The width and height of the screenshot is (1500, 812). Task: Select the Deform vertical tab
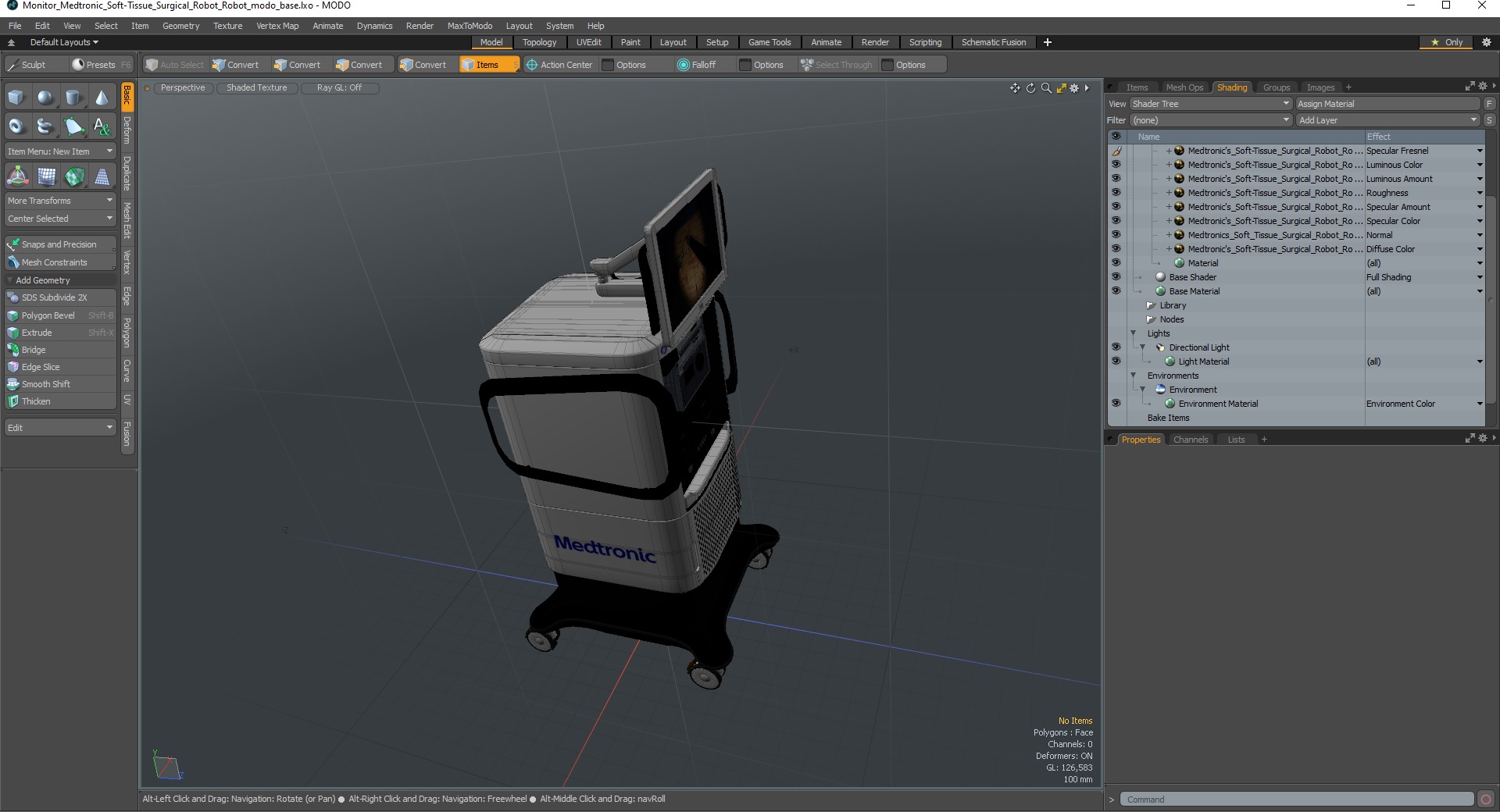pos(127,130)
